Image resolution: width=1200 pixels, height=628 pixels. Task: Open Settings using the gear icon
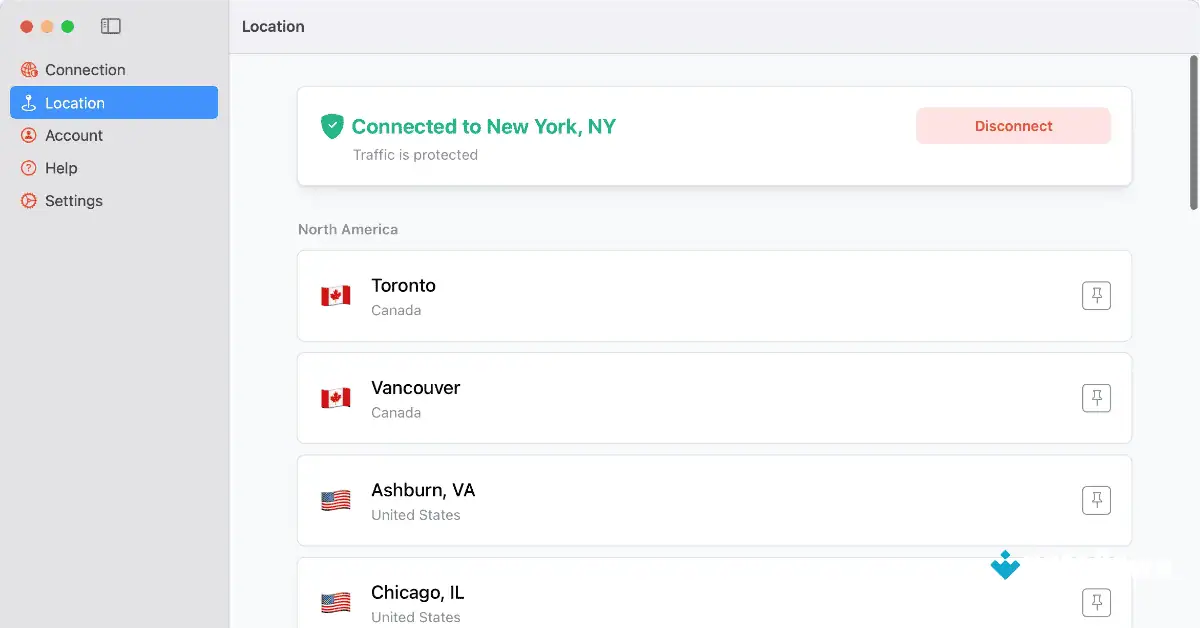click(x=27, y=200)
